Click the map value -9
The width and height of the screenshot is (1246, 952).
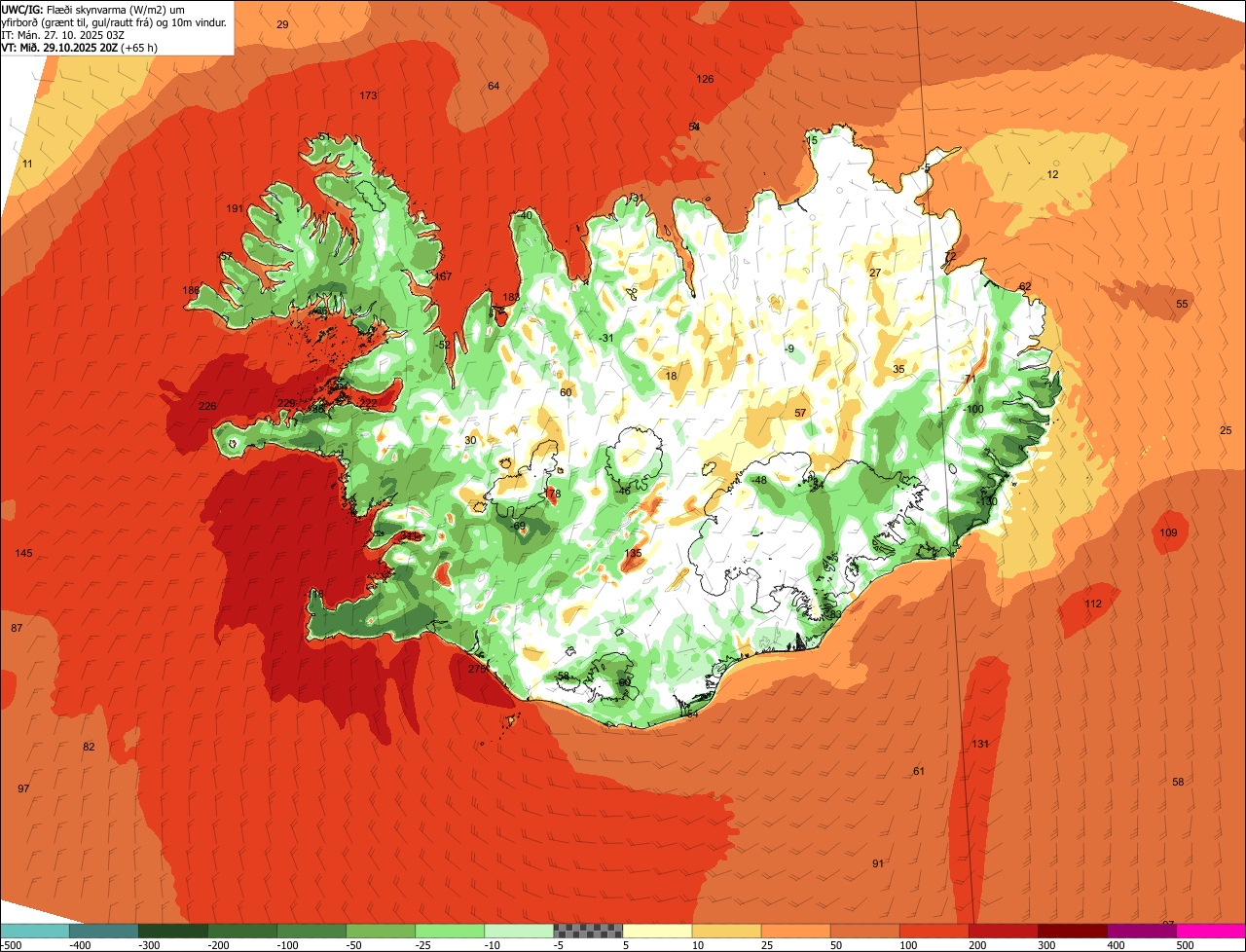[789, 348]
